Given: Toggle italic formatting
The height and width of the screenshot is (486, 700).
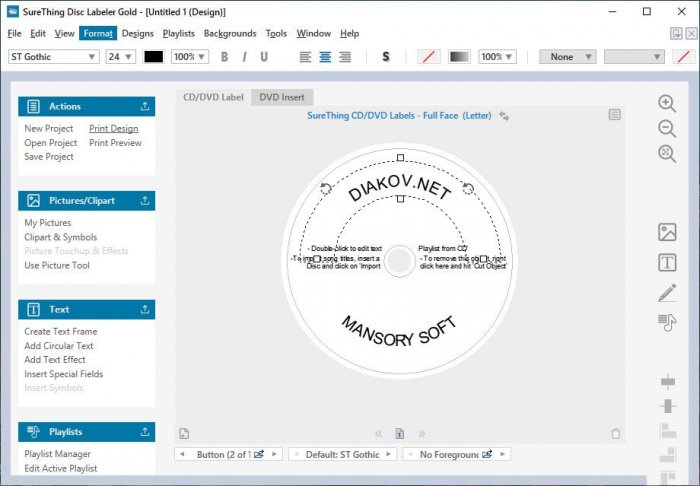Looking at the screenshot, I should click(244, 57).
